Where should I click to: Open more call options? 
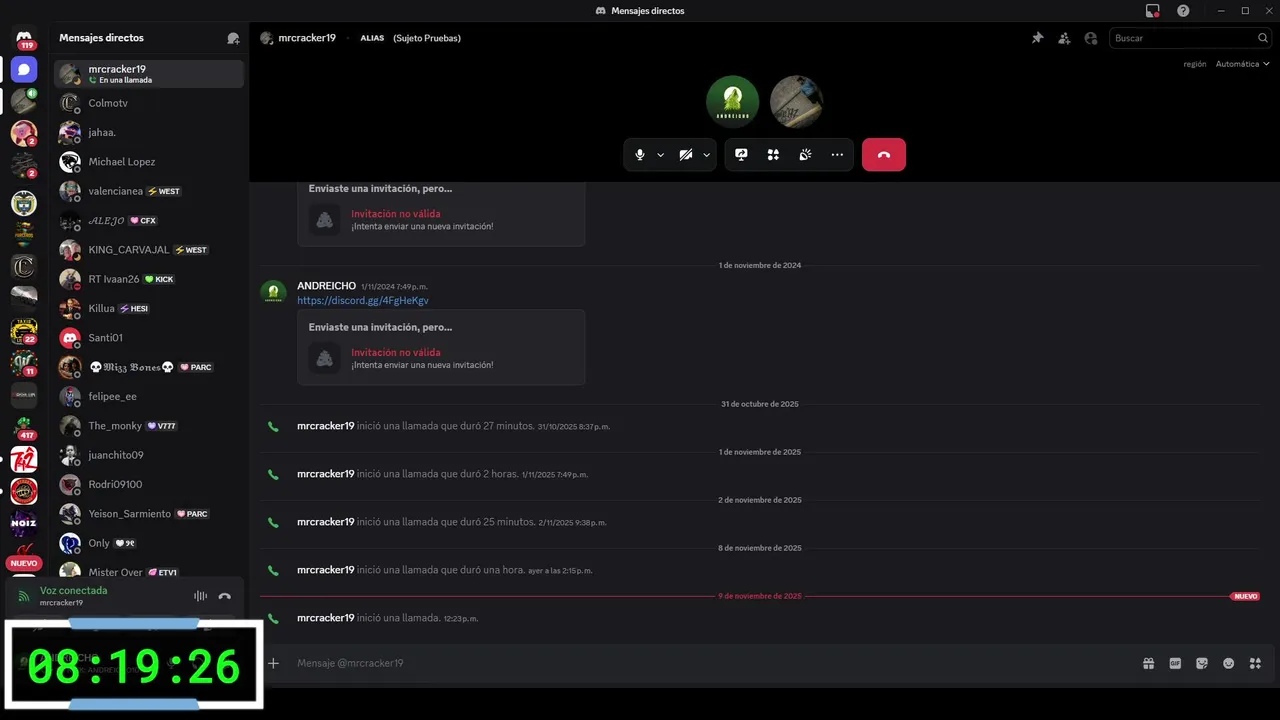pyautogui.click(x=837, y=155)
